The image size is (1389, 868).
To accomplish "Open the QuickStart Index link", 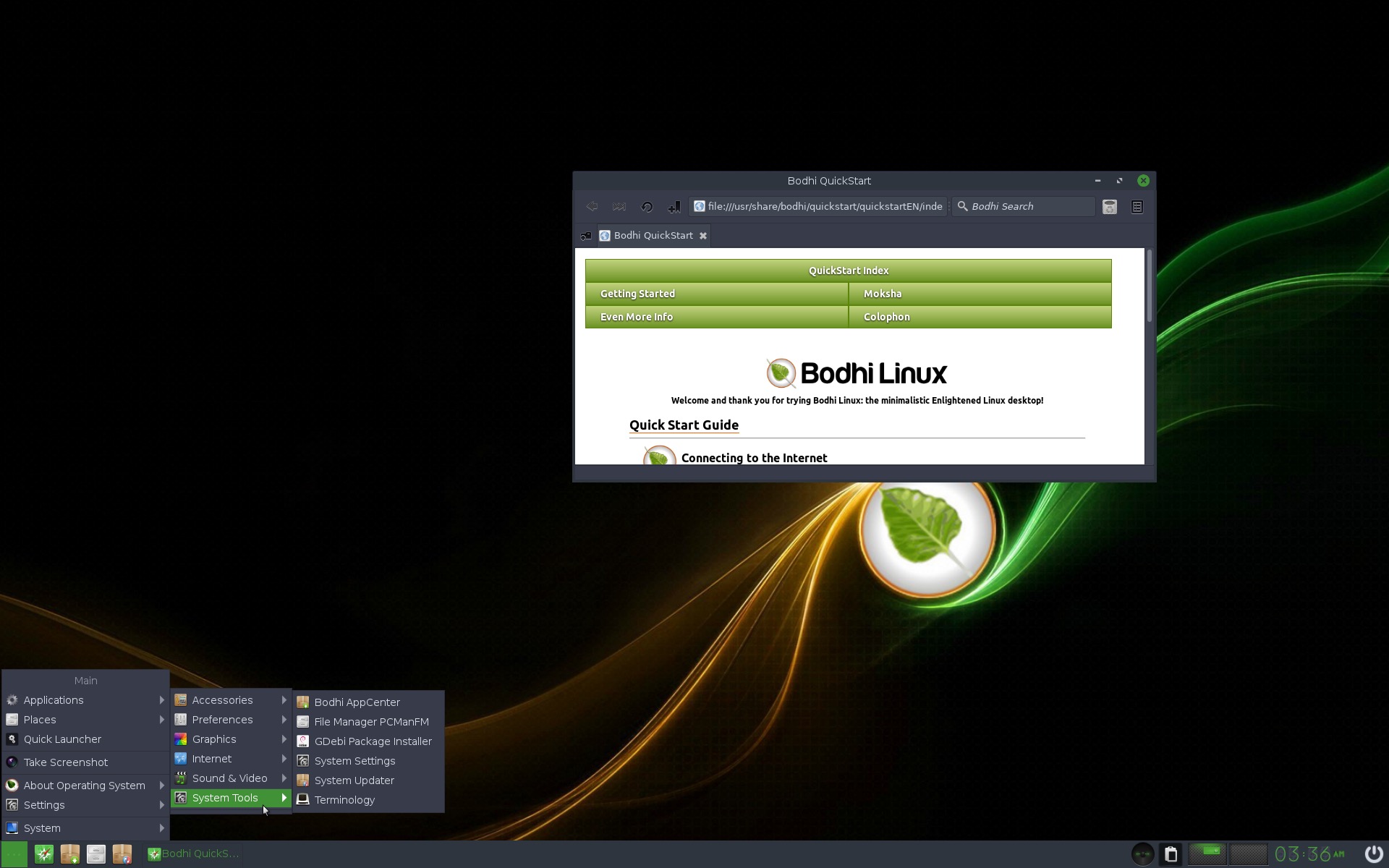I will (x=849, y=271).
